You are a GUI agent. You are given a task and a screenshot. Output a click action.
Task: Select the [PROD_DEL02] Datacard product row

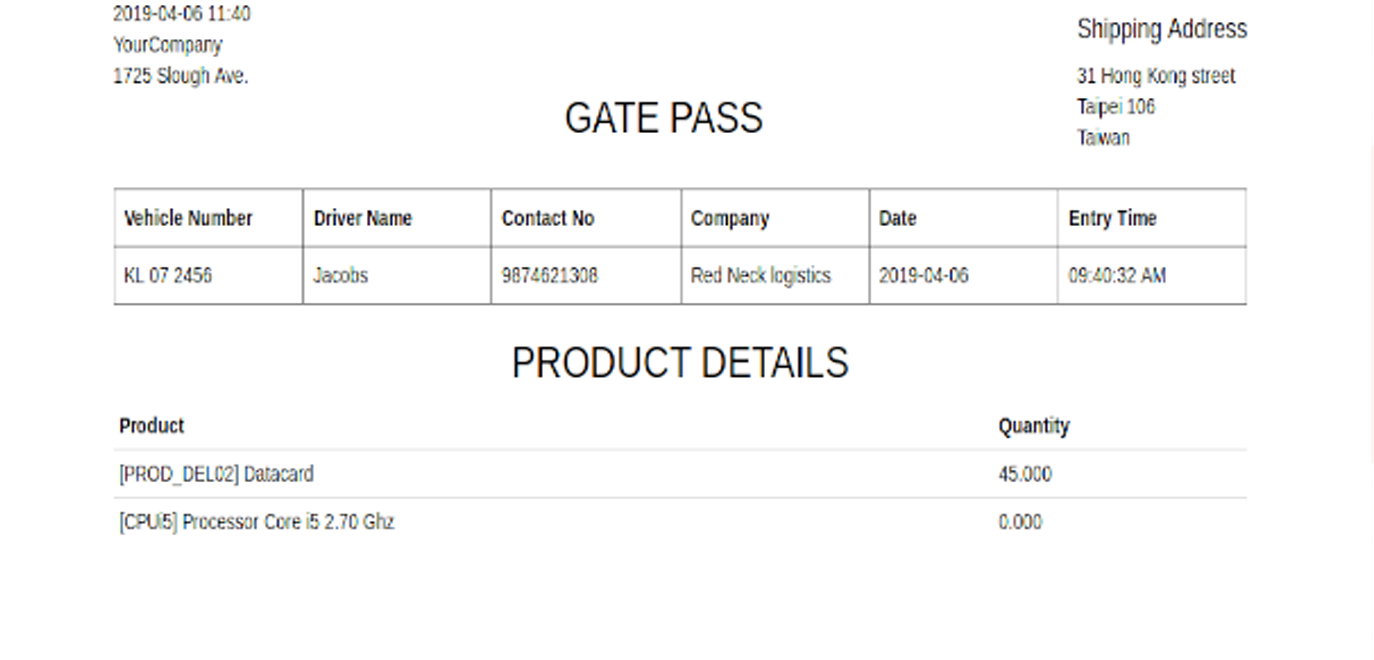(x=680, y=474)
